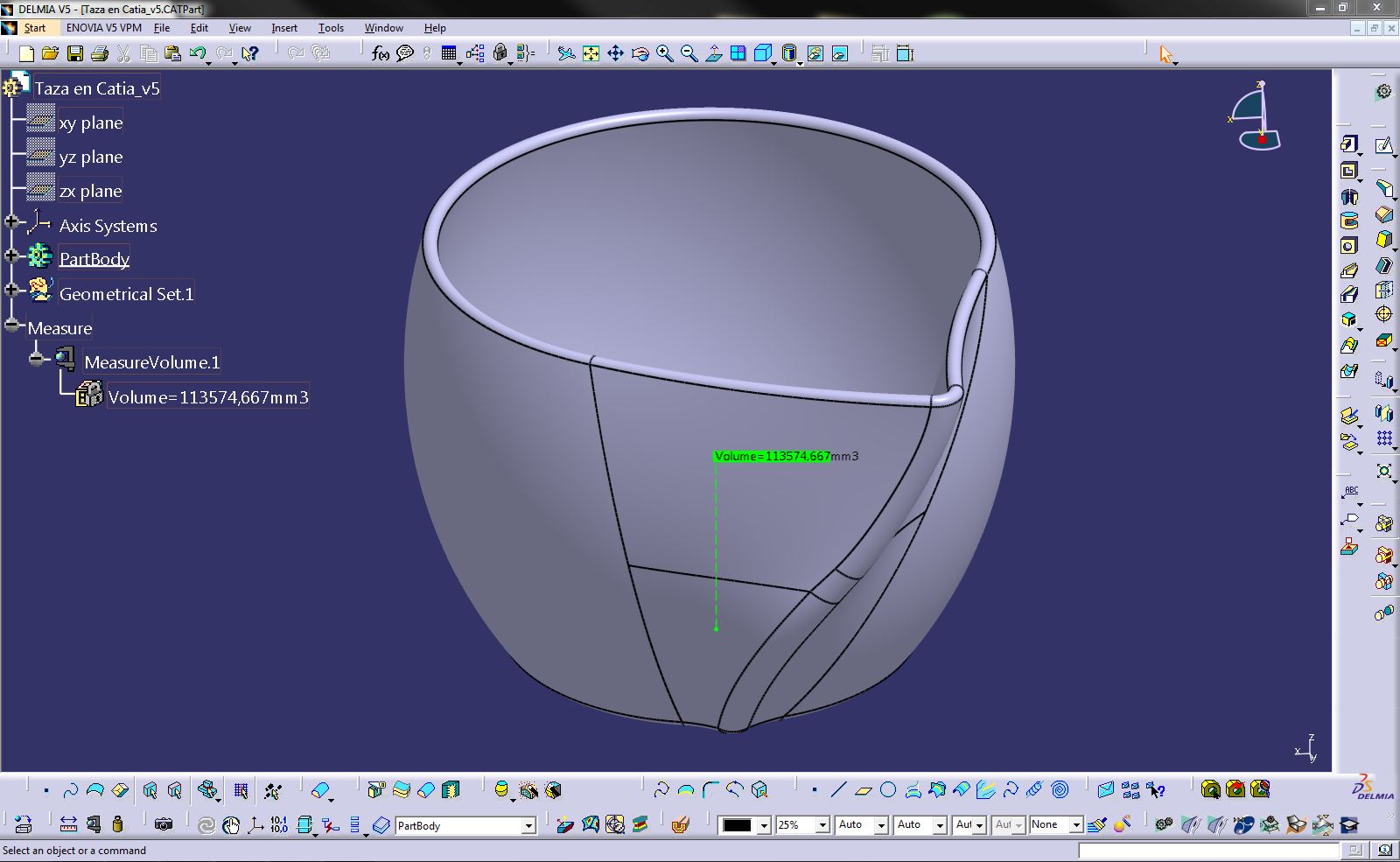
Task: Open the Insert menu
Action: (x=284, y=28)
